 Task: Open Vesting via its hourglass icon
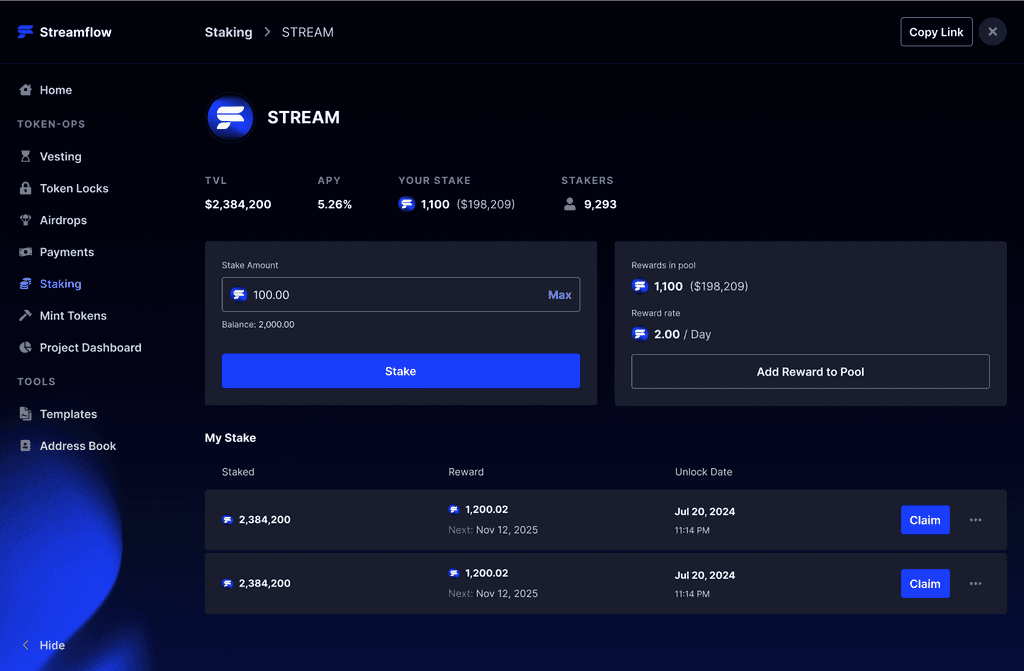(25, 156)
